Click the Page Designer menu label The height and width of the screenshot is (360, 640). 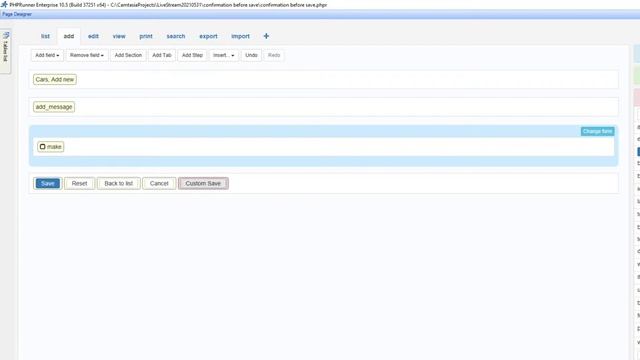point(17,14)
